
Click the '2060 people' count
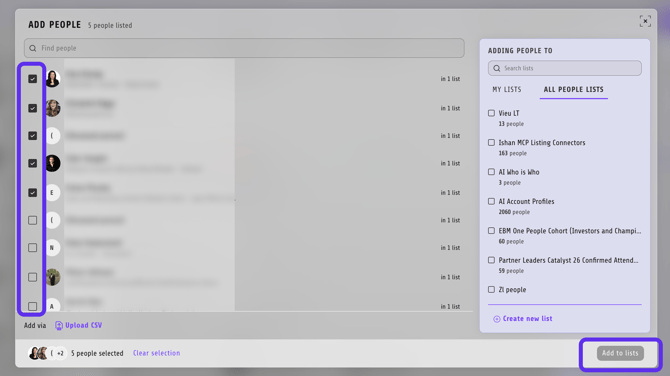[514, 212]
